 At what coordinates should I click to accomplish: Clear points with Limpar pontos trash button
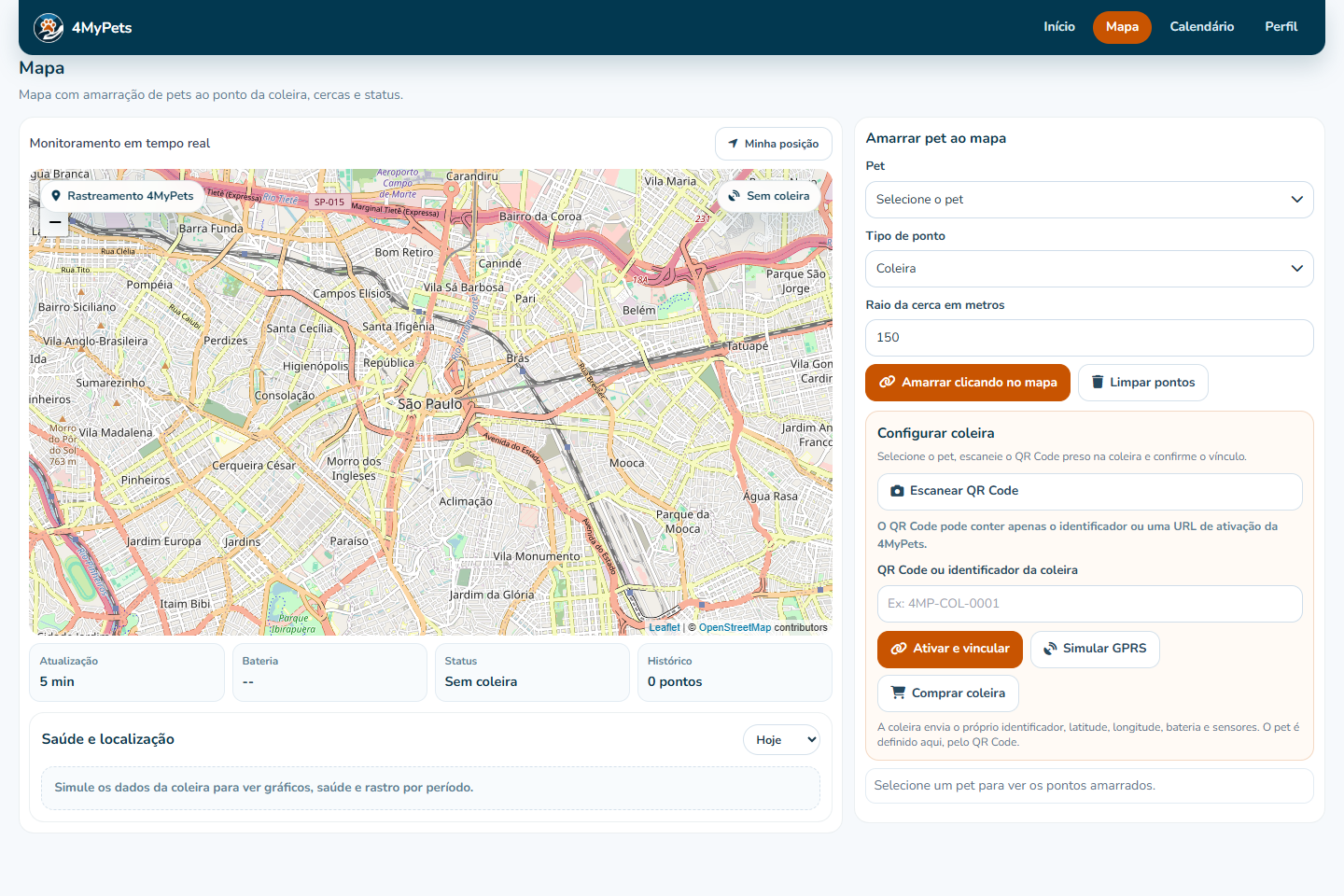tap(1143, 383)
